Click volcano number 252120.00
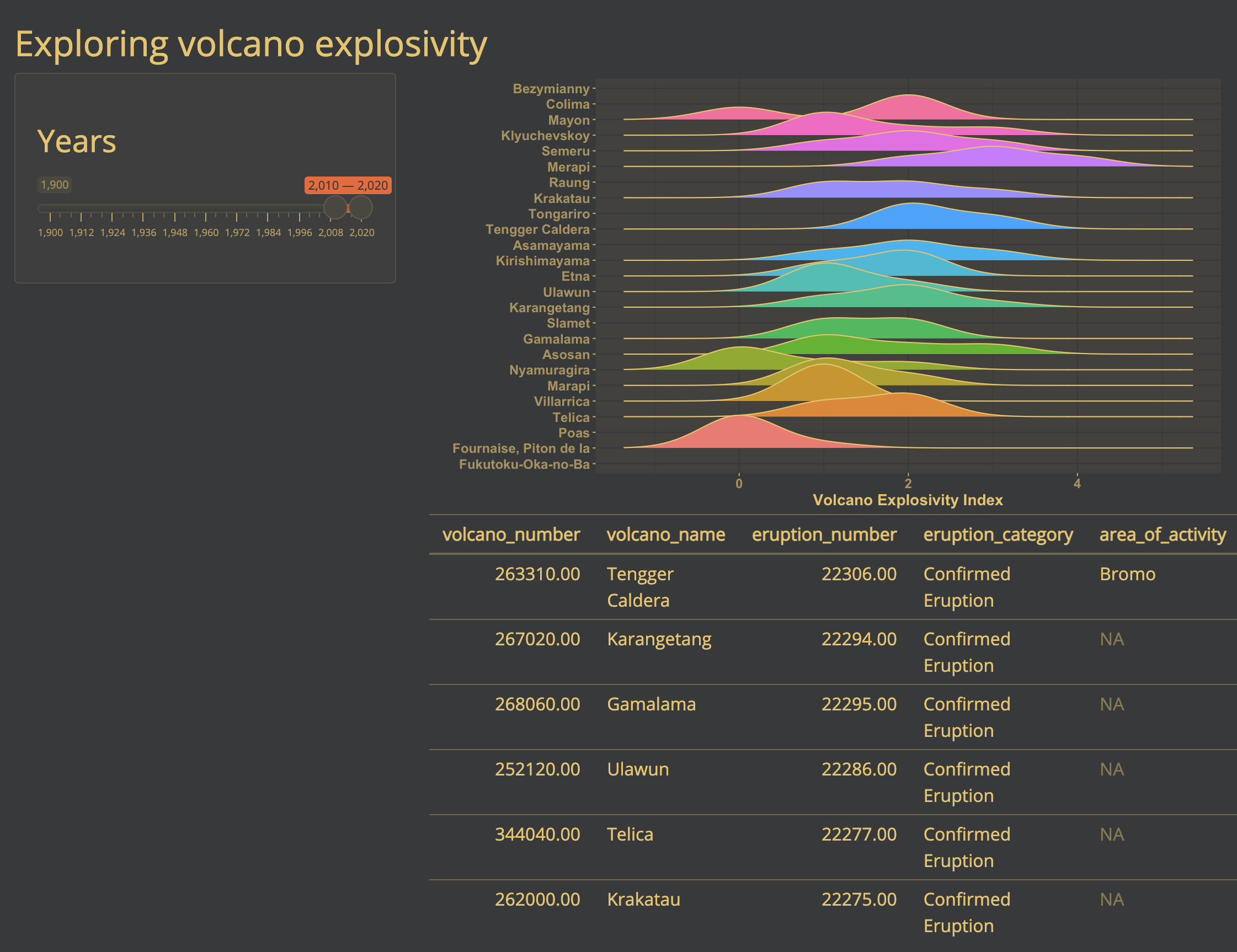The height and width of the screenshot is (952, 1237). 537,769
